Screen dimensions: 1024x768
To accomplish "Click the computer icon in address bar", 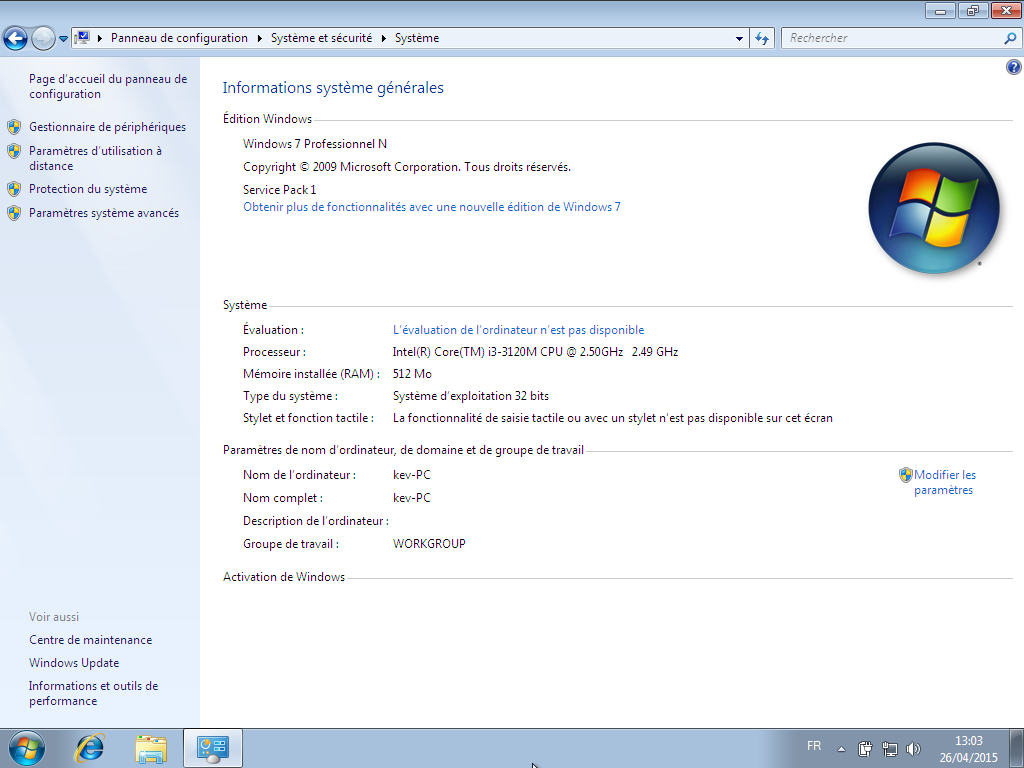I will (x=82, y=38).
